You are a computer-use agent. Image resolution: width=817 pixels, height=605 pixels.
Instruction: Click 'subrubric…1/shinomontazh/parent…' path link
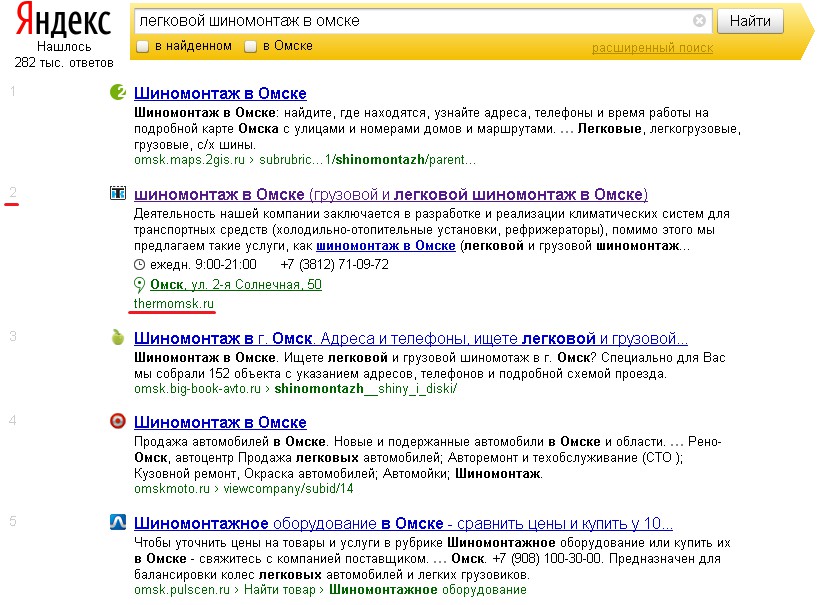(x=367, y=159)
